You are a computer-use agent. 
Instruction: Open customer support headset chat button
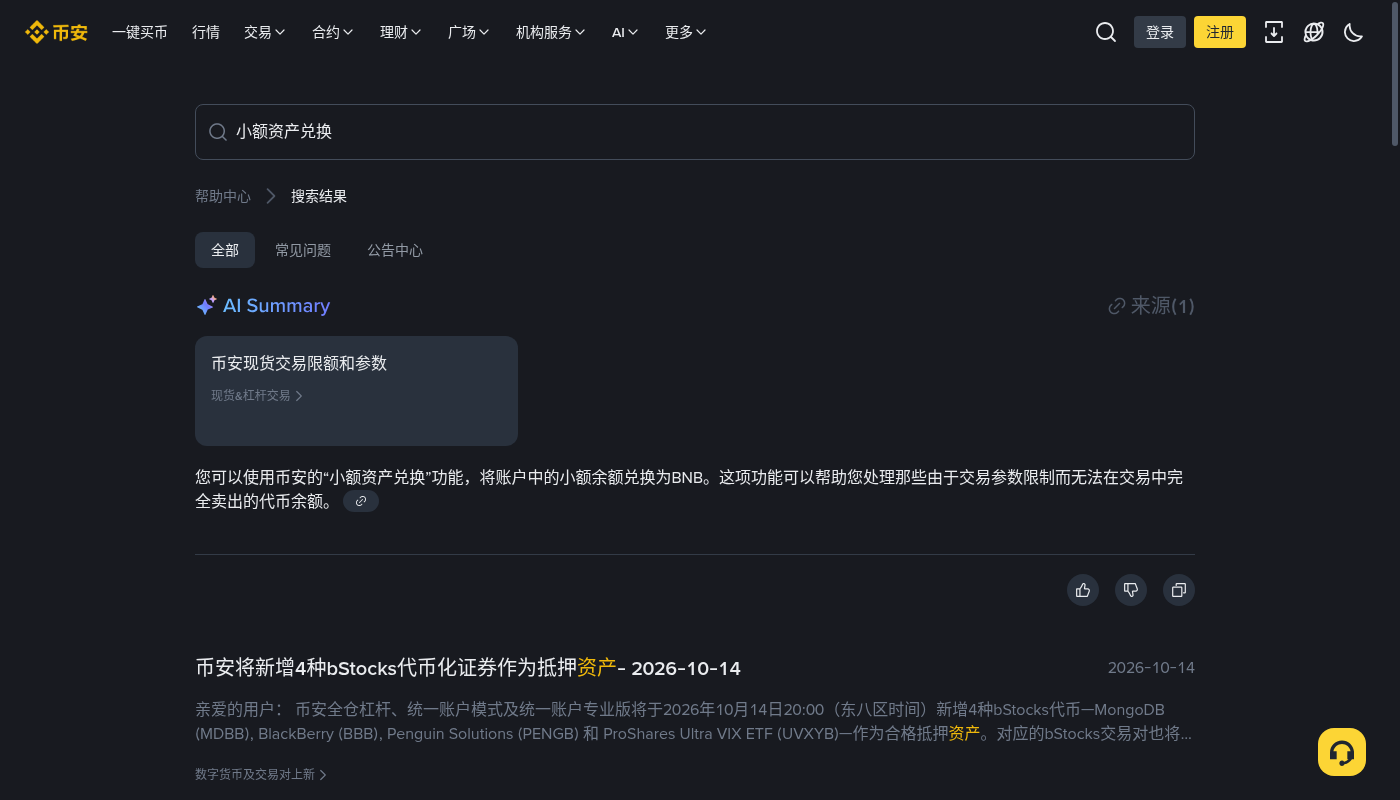pyautogui.click(x=1342, y=752)
